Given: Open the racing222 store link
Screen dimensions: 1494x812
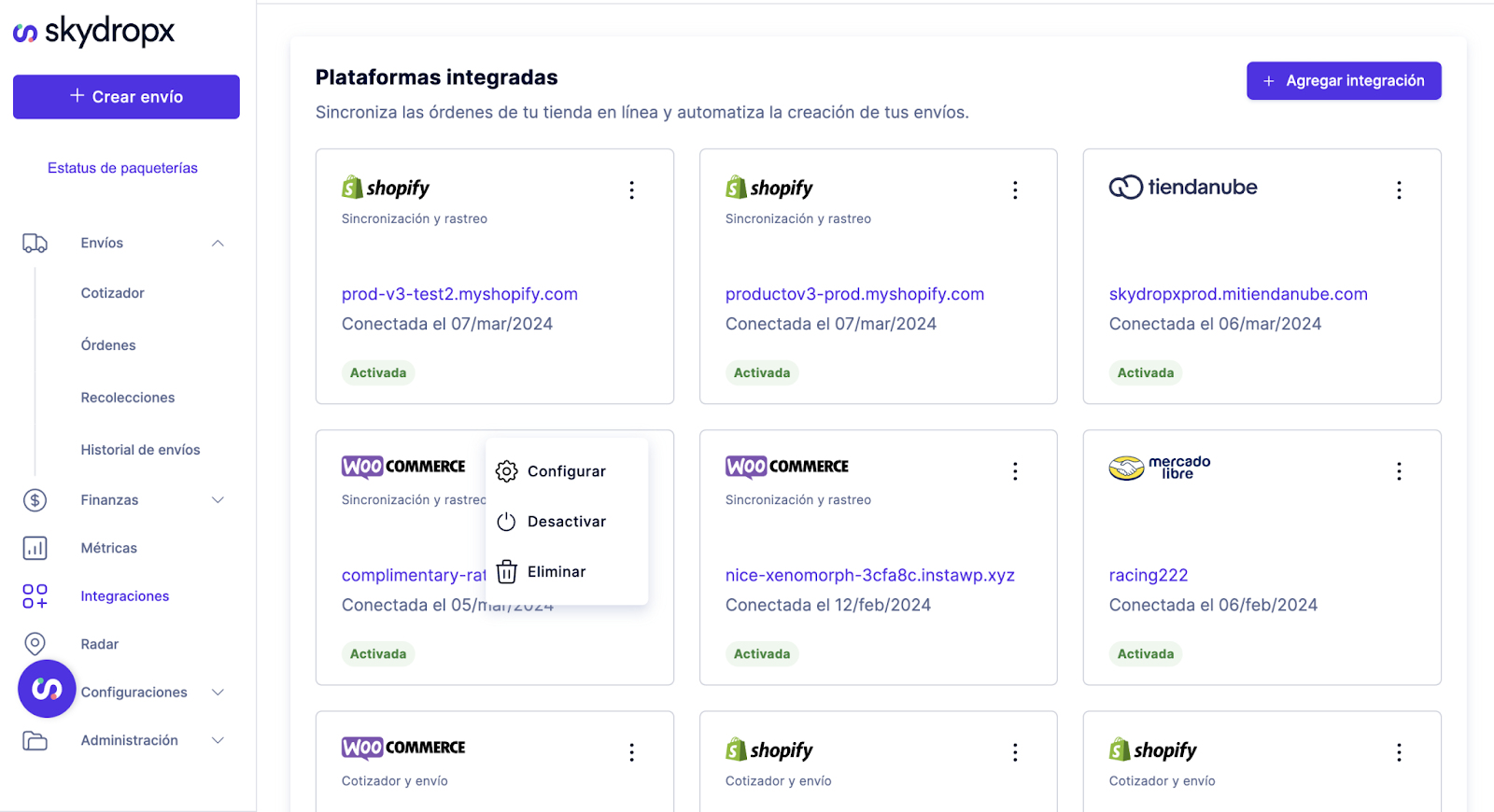Looking at the screenshot, I should coord(1149,575).
